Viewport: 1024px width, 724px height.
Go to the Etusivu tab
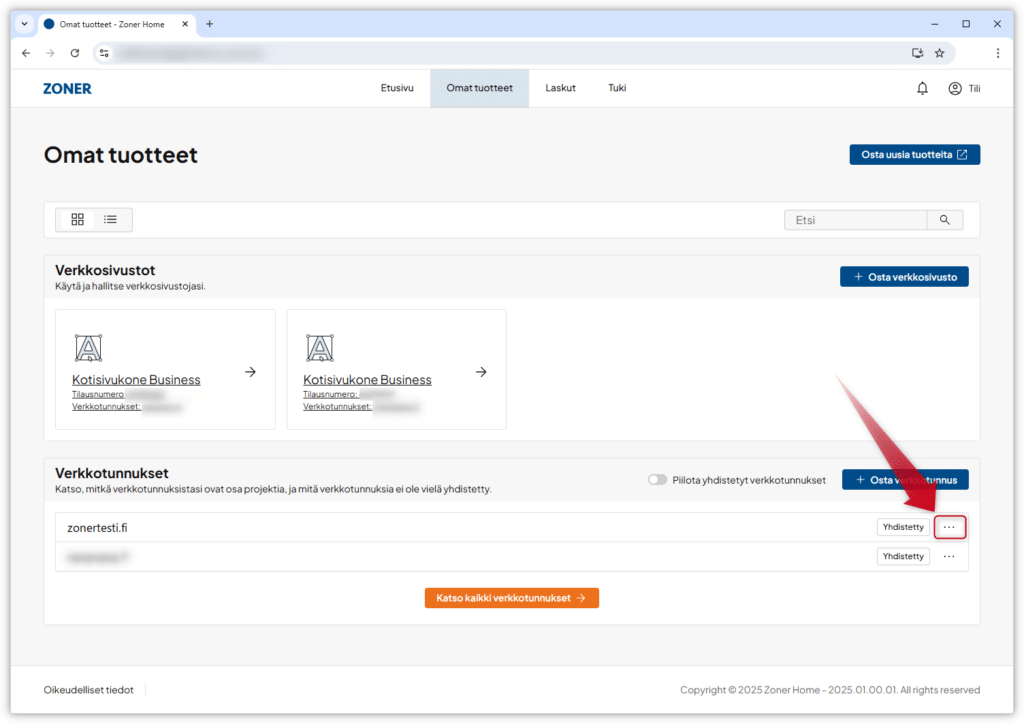(397, 88)
